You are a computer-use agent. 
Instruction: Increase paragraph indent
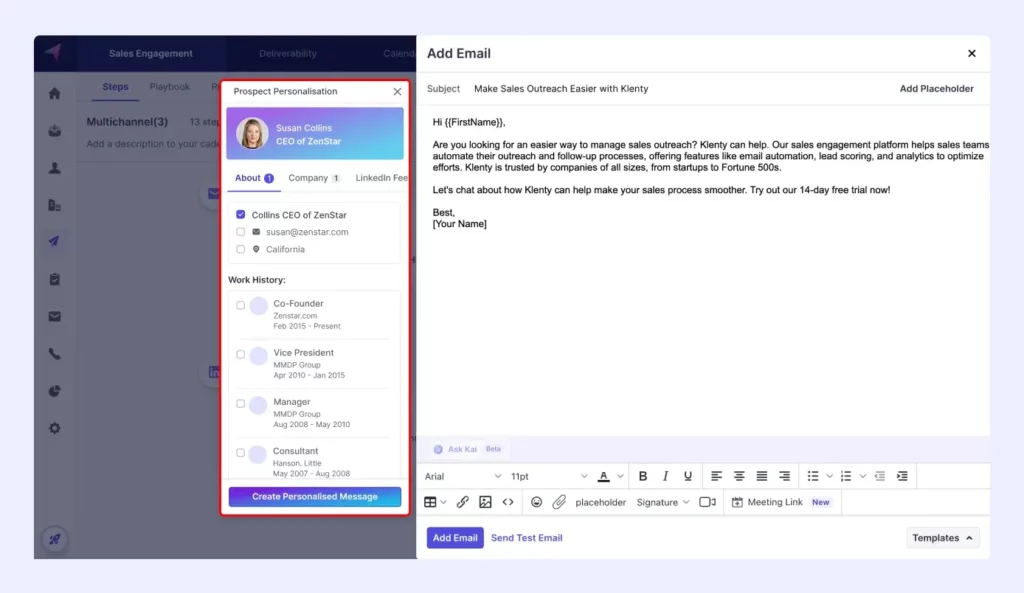click(902, 476)
